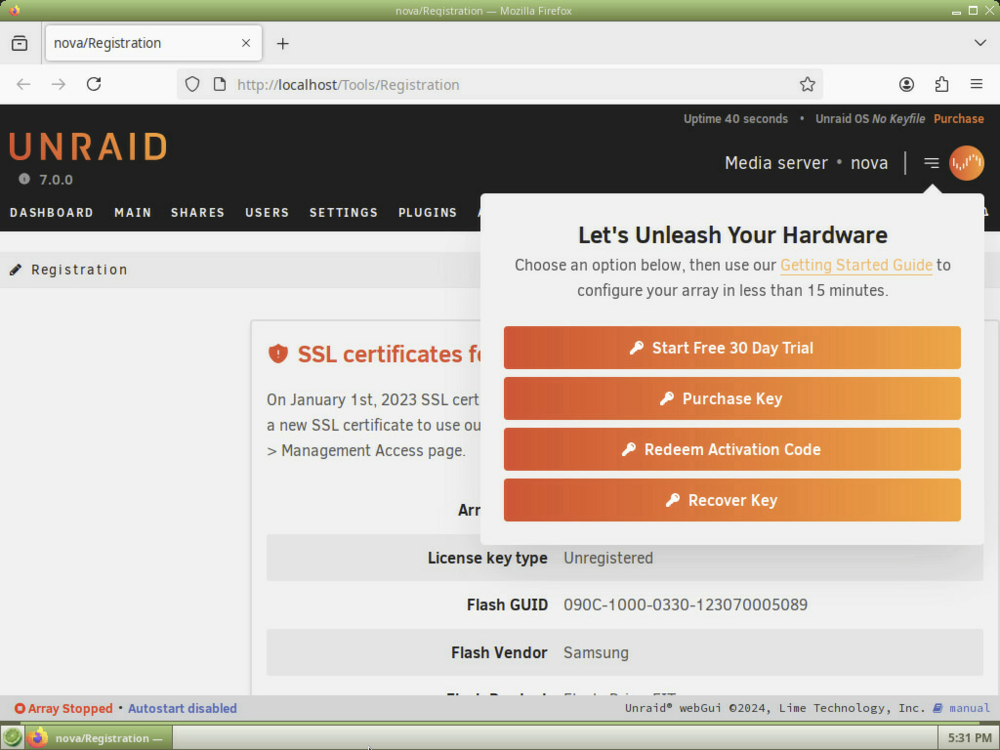Open the PLUGINS menu

point(427,212)
